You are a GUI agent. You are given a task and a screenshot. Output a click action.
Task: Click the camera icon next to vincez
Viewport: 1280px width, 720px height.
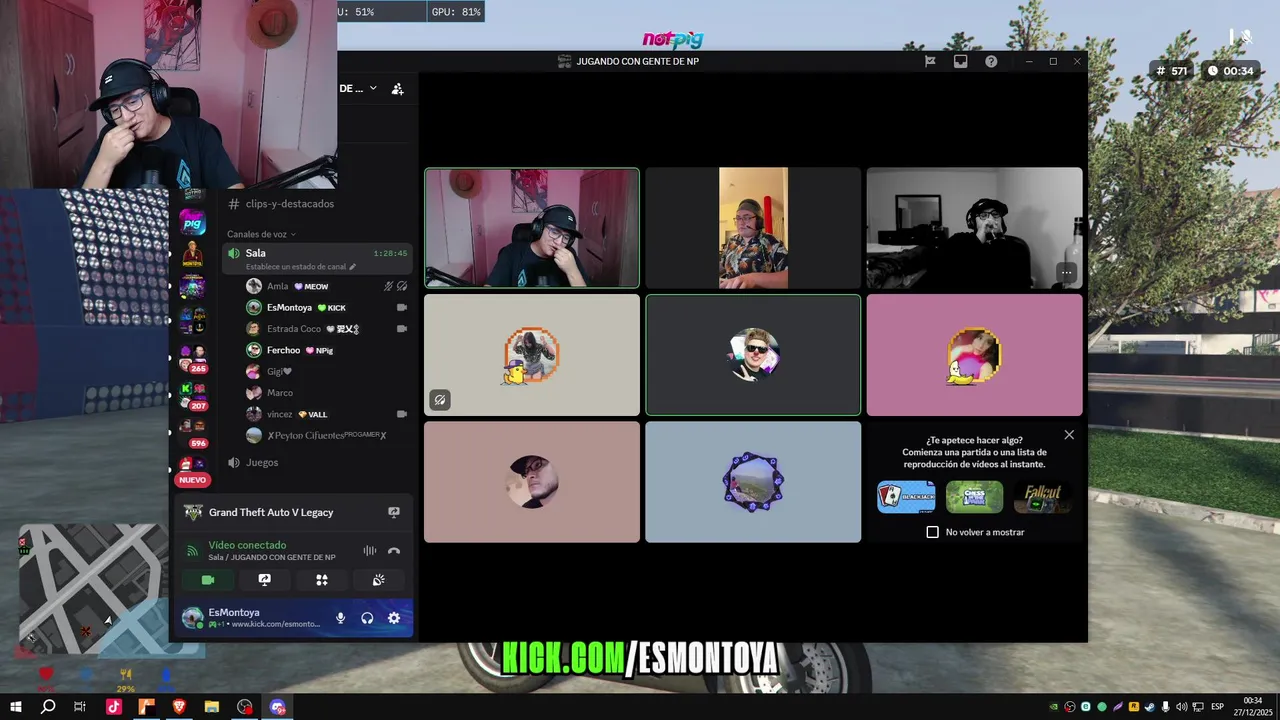point(402,414)
